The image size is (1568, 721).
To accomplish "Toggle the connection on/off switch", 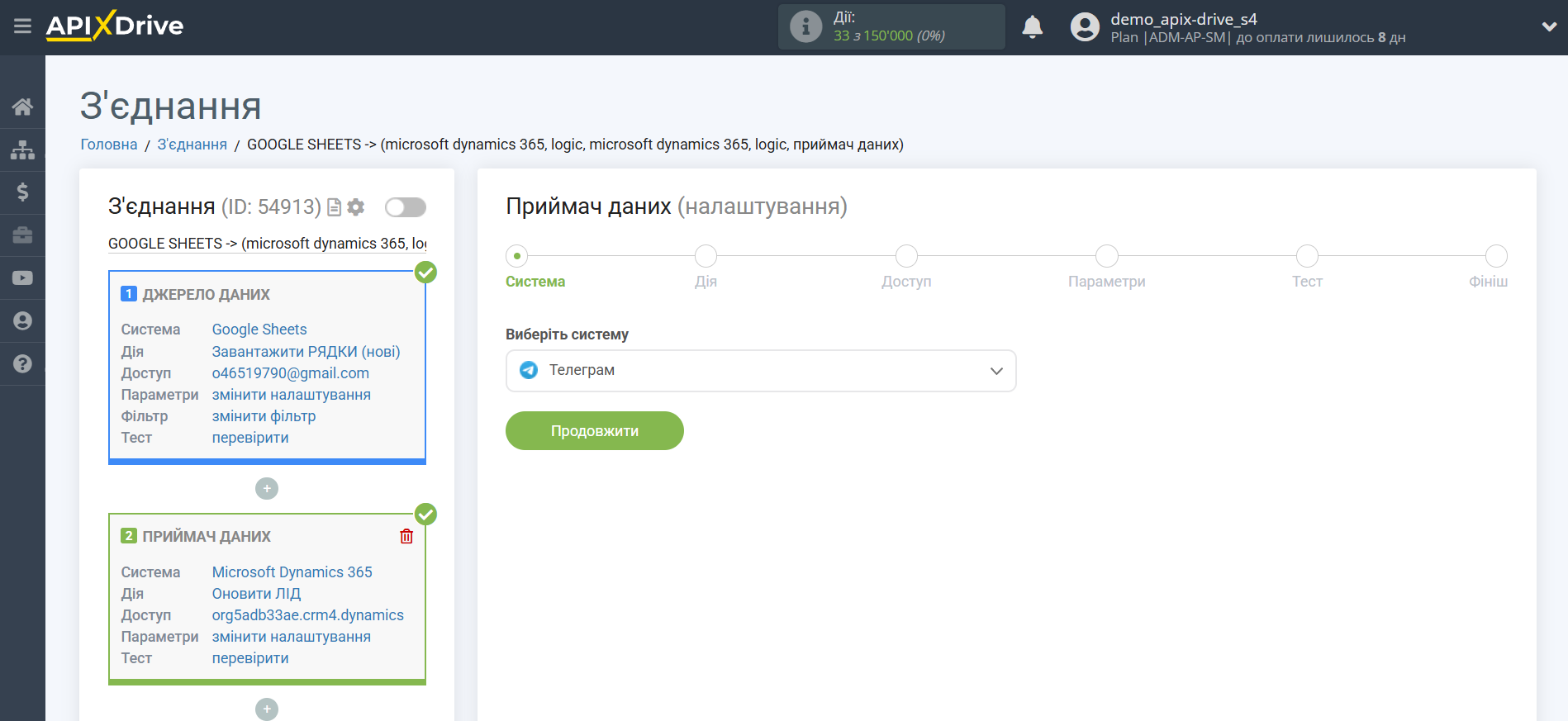I will tap(406, 207).
